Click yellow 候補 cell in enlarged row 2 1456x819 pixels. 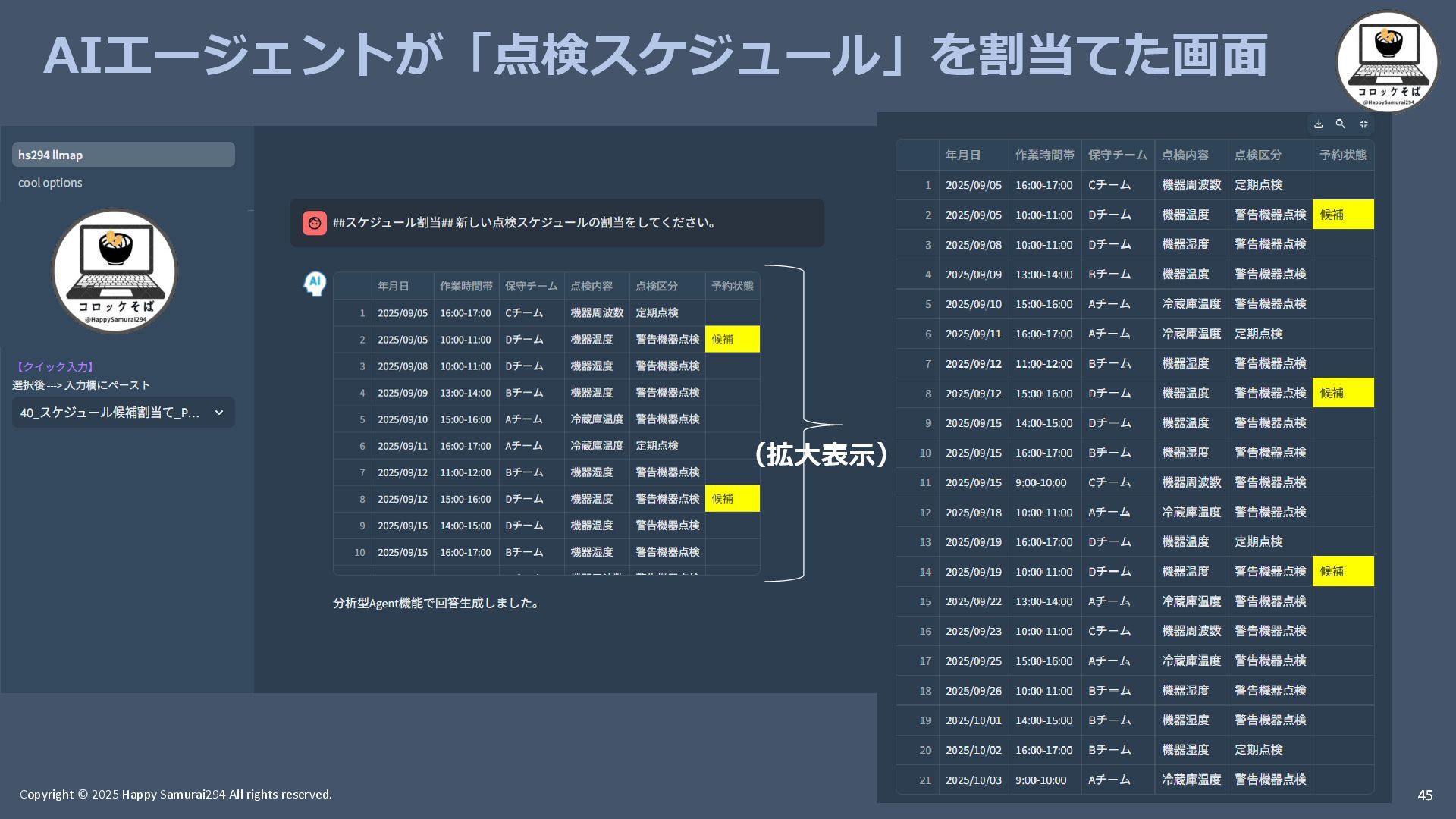click(x=1342, y=215)
